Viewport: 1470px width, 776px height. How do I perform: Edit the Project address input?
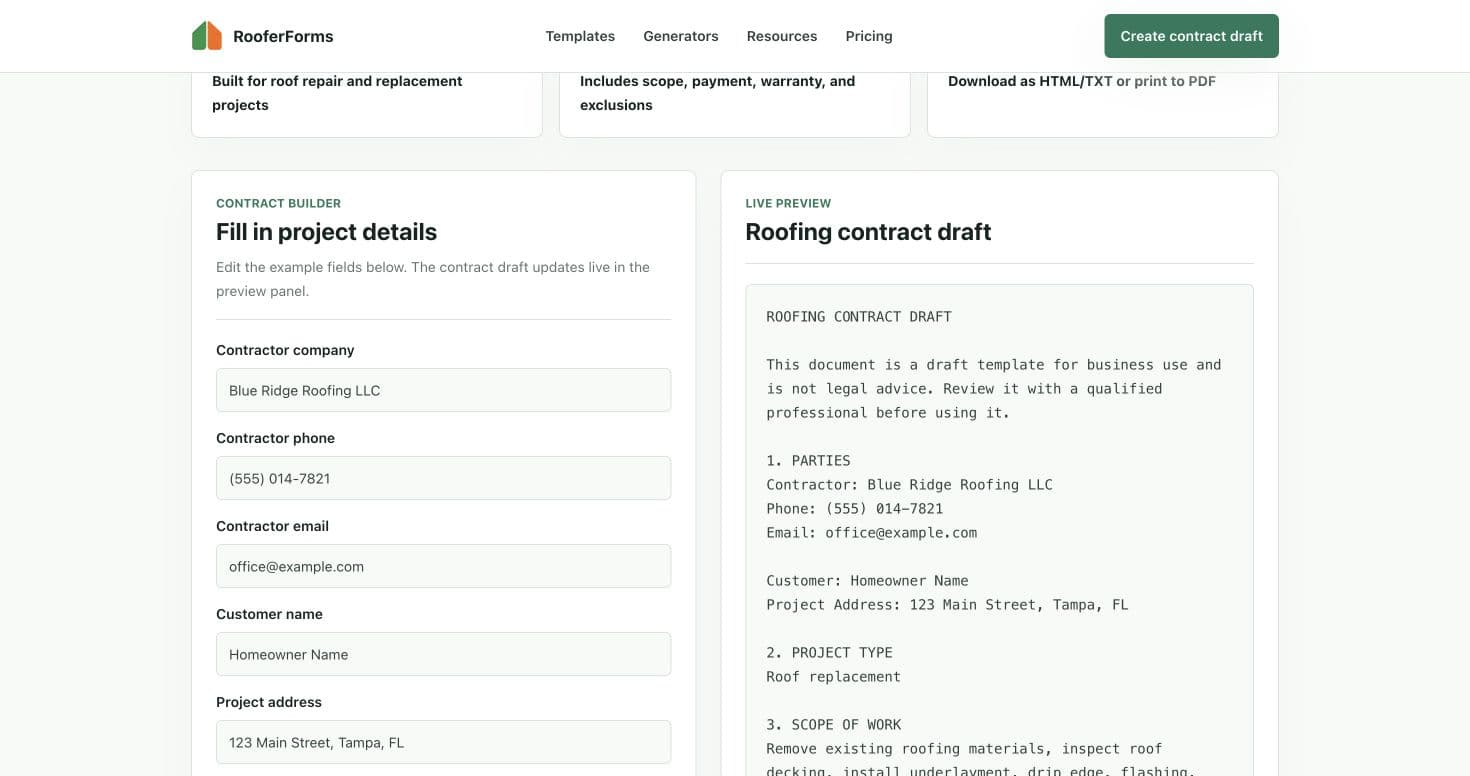click(x=443, y=742)
